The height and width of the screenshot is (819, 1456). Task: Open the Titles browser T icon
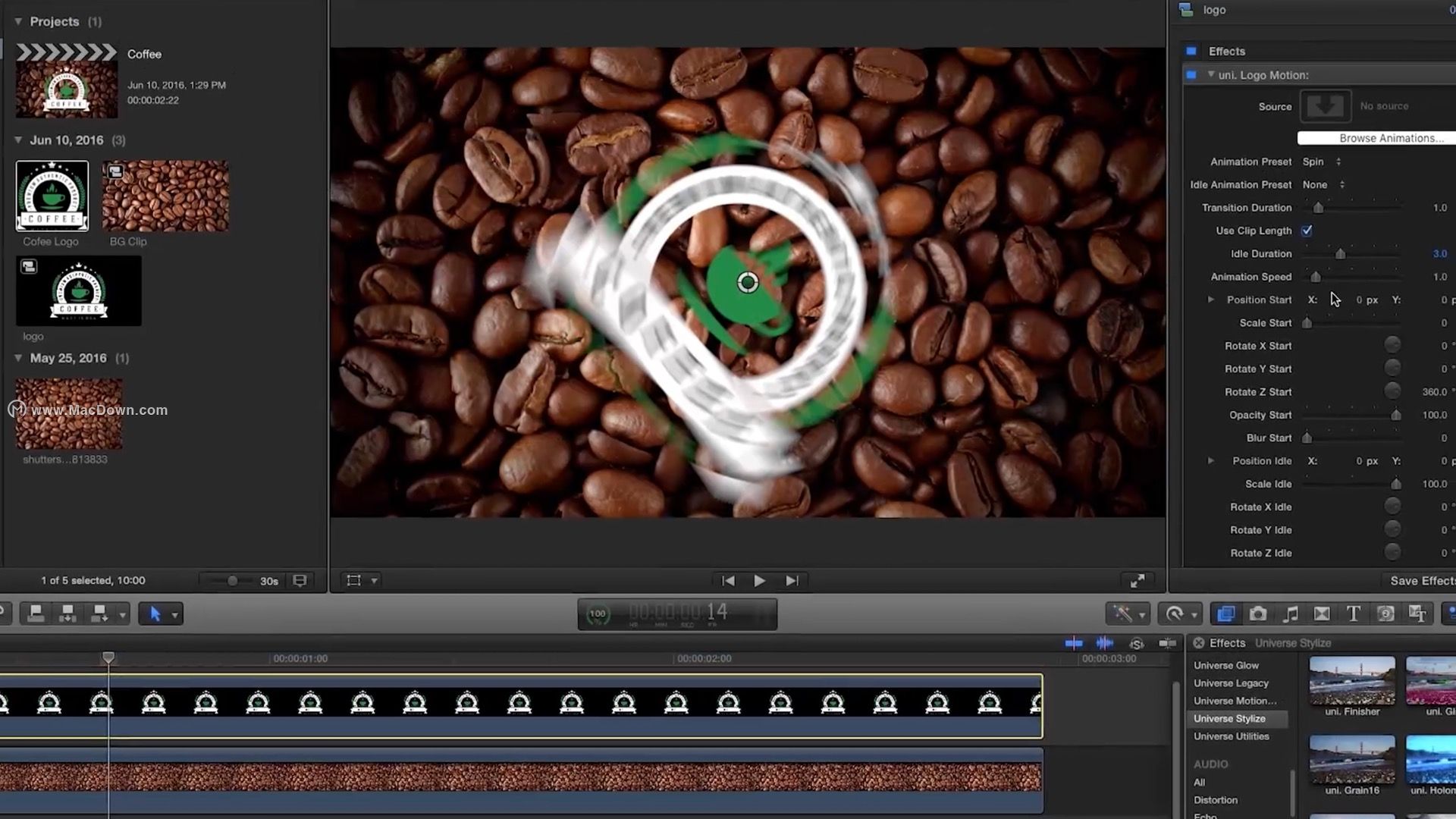point(1354,613)
